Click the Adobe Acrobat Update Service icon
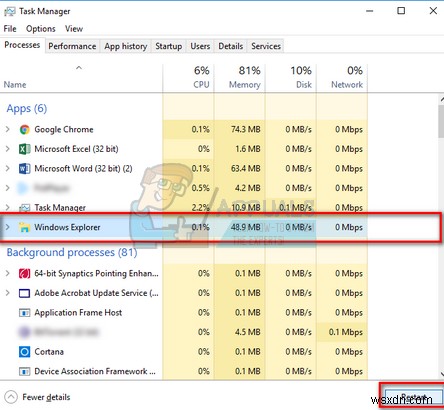The height and width of the screenshot is (410, 444). point(24,293)
